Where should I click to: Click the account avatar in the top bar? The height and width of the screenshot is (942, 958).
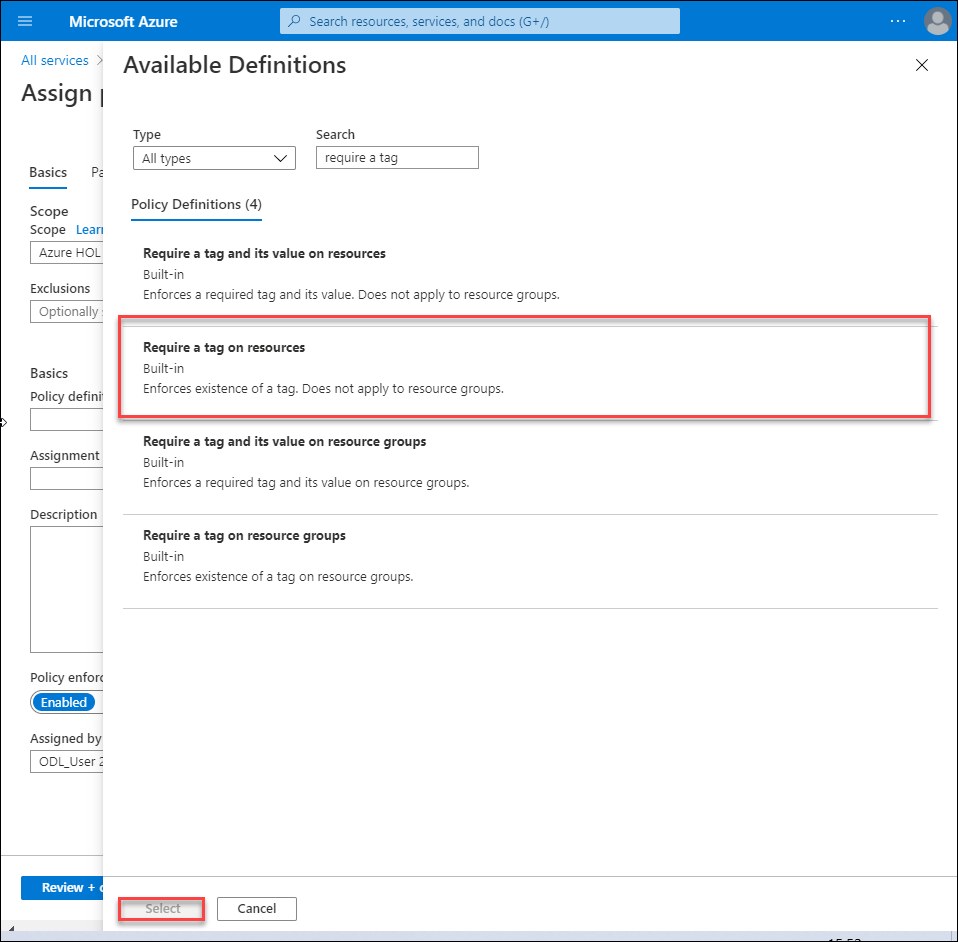click(x=937, y=21)
